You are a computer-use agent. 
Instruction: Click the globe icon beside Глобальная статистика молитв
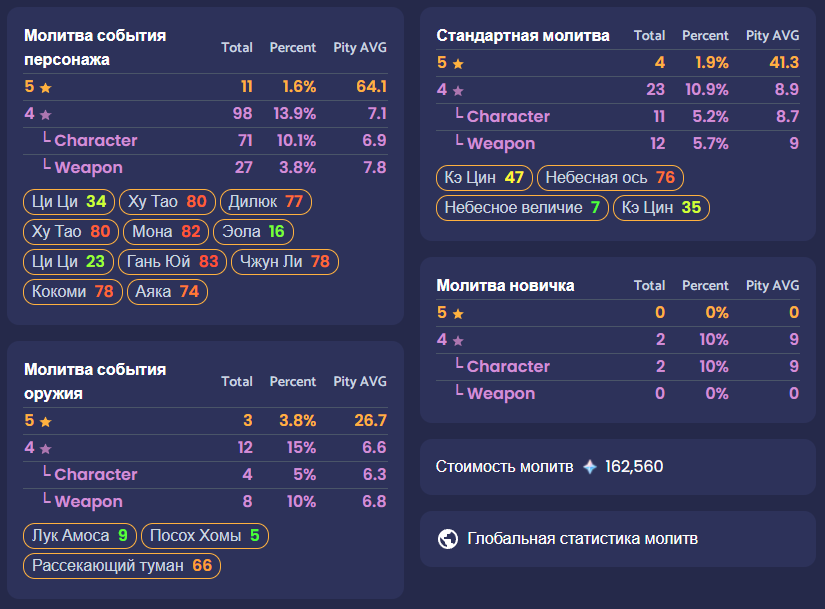tap(448, 538)
